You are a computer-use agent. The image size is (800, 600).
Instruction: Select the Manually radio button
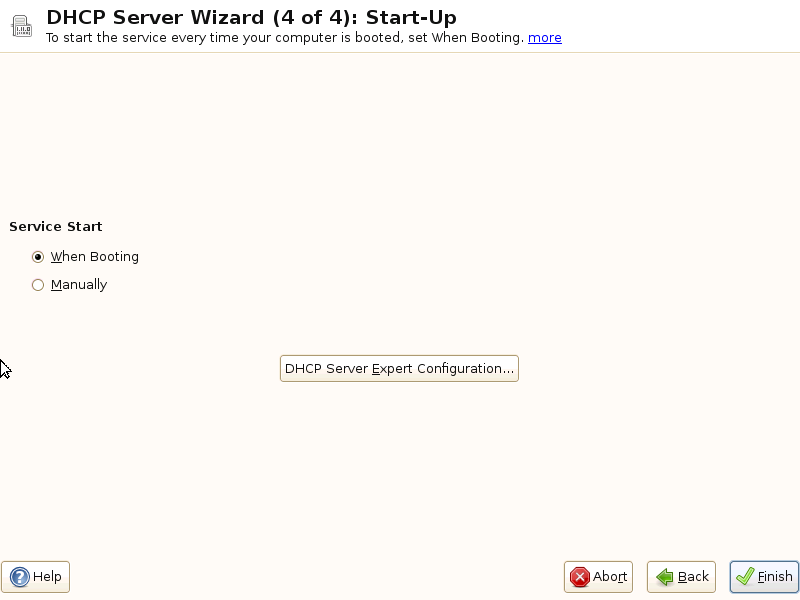pyautogui.click(x=38, y=285)
